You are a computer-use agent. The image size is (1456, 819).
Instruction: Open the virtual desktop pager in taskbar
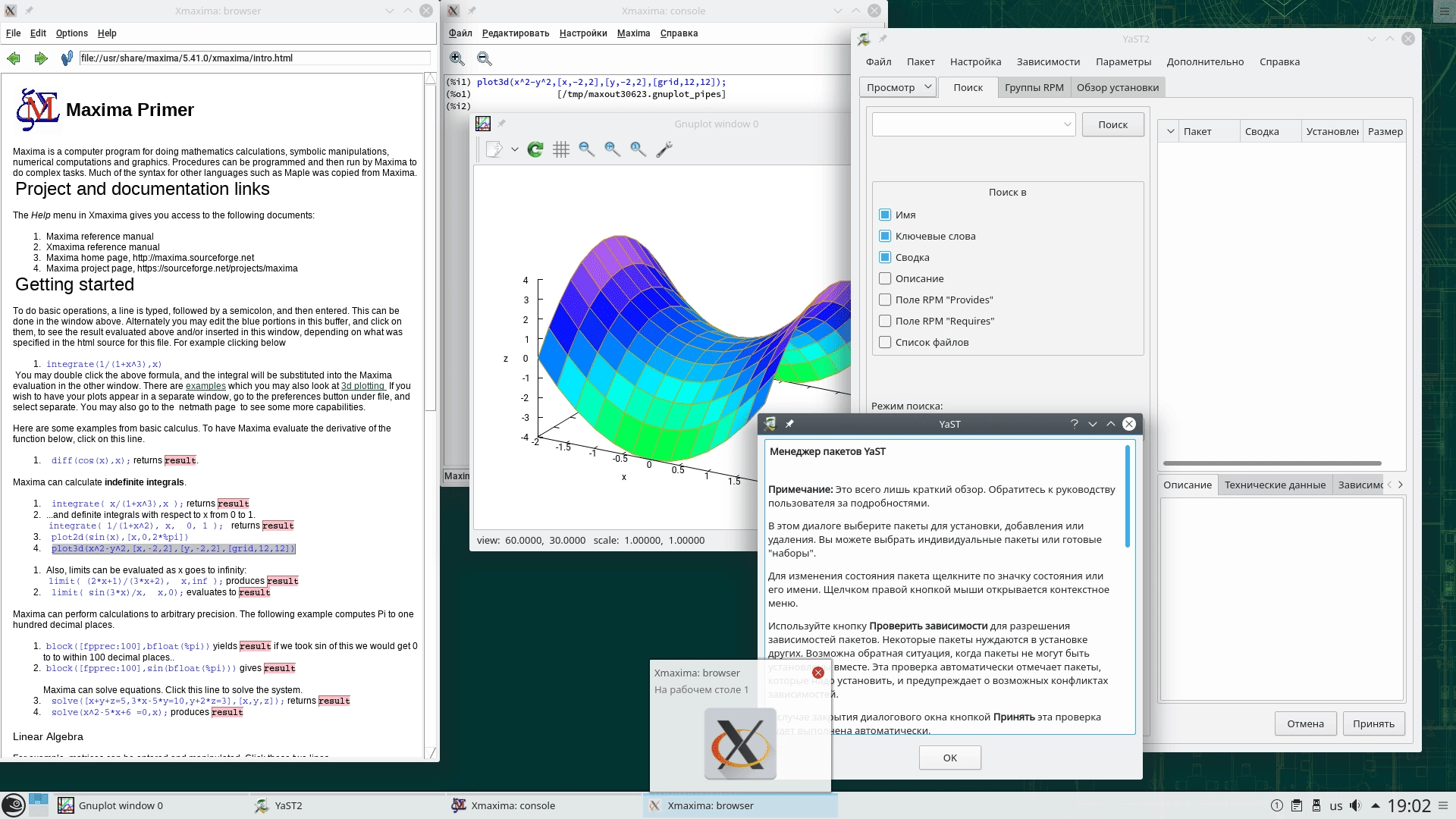[x=39, y=805]
